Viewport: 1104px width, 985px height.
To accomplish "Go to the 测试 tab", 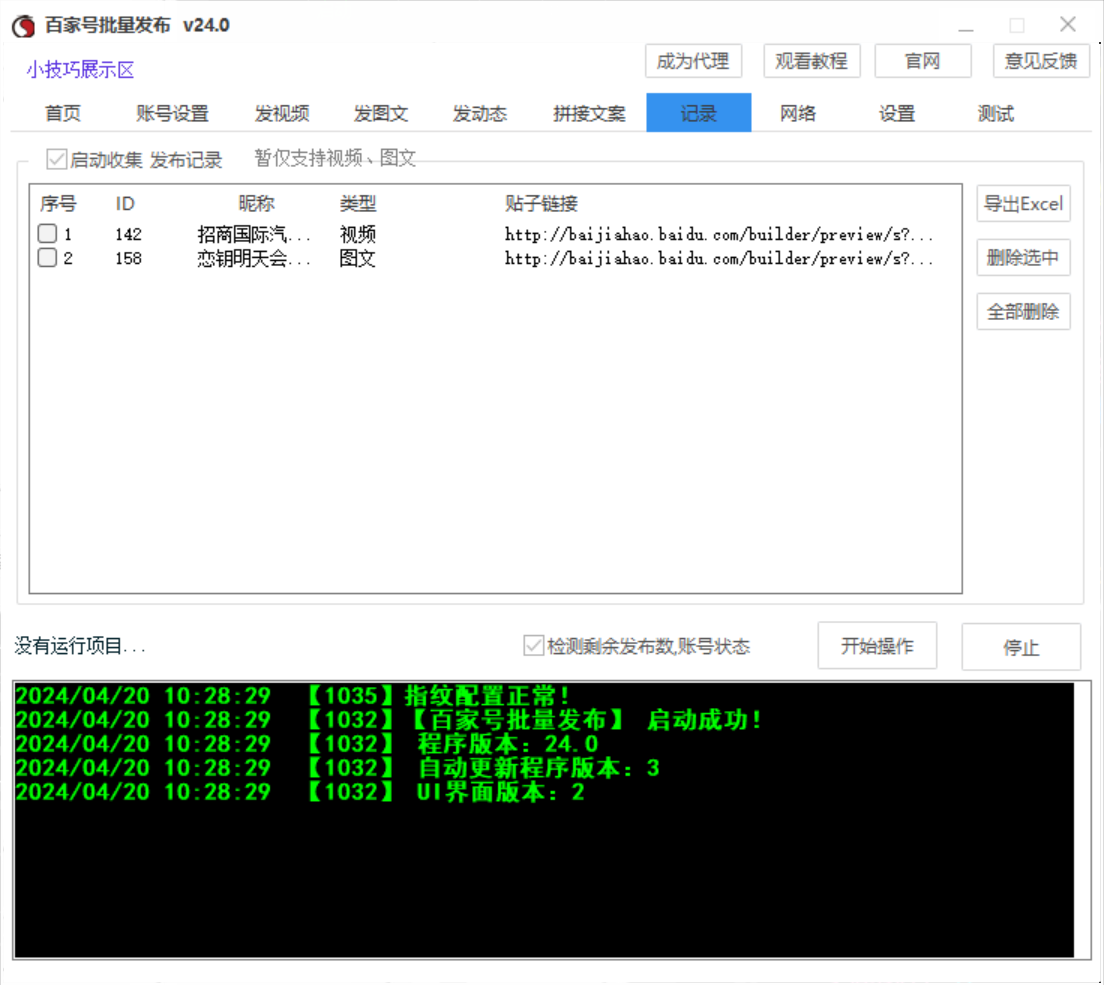I will click(996, 113).
